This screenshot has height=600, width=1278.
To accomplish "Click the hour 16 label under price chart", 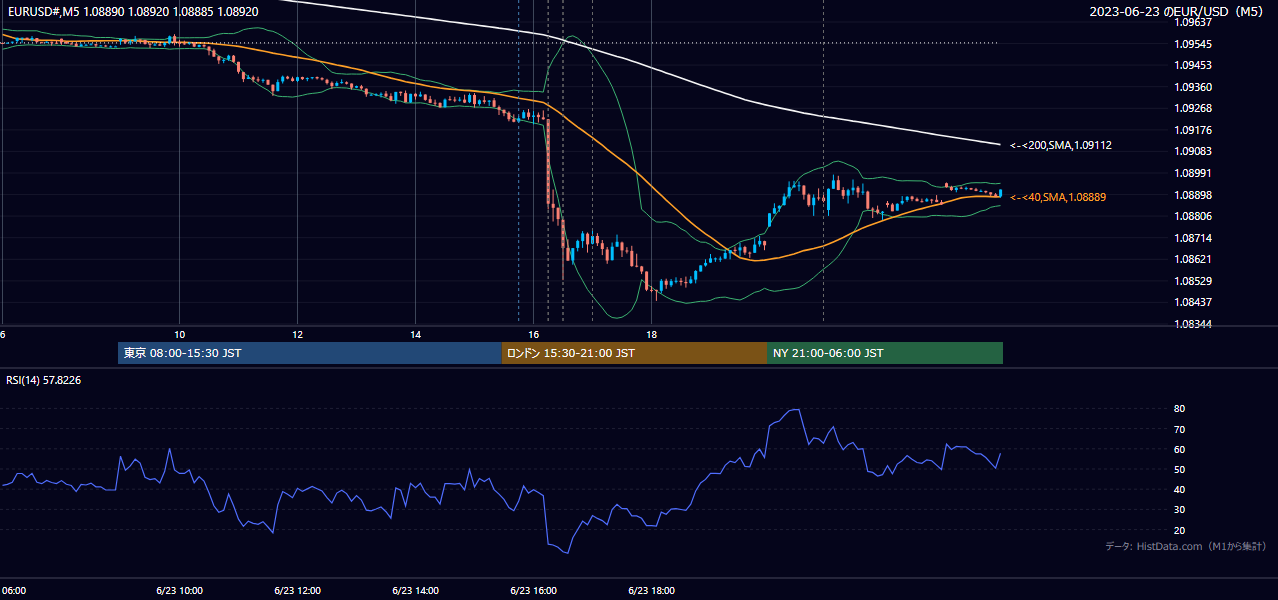I will [x=534, y=334].
